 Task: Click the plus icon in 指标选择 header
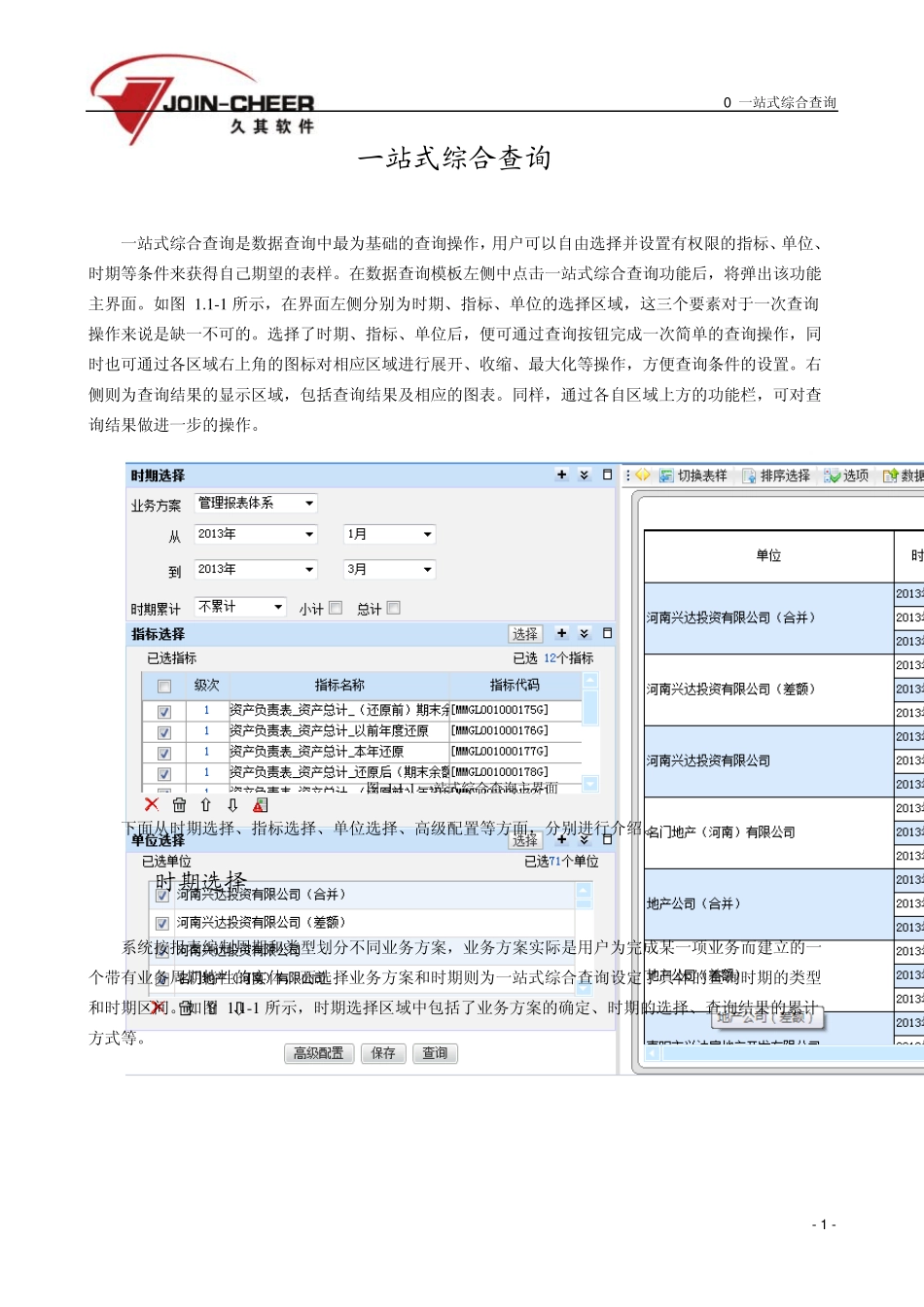(x=561, y=633)
